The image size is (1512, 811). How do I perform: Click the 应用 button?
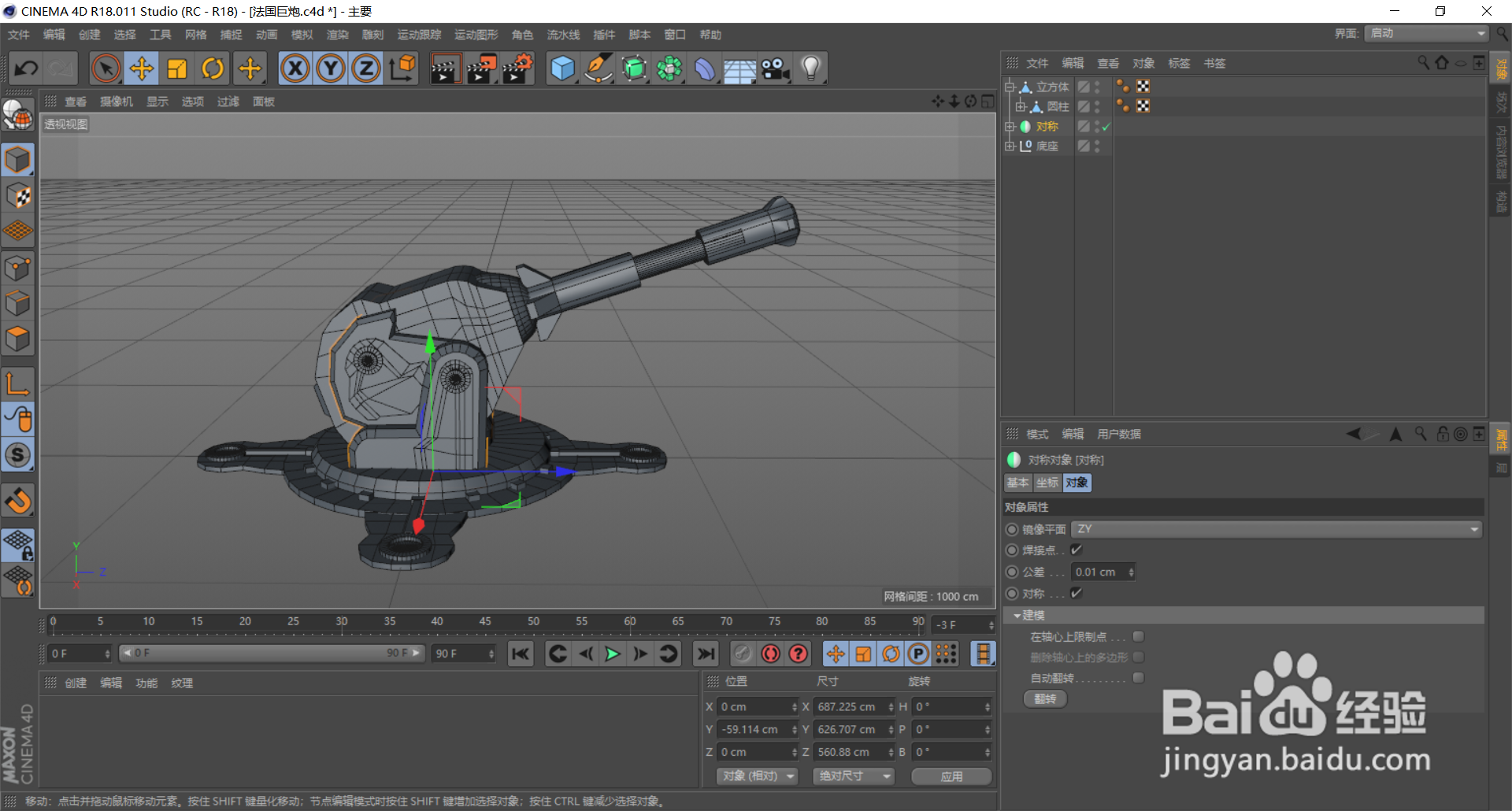click(x=951, y=776)
